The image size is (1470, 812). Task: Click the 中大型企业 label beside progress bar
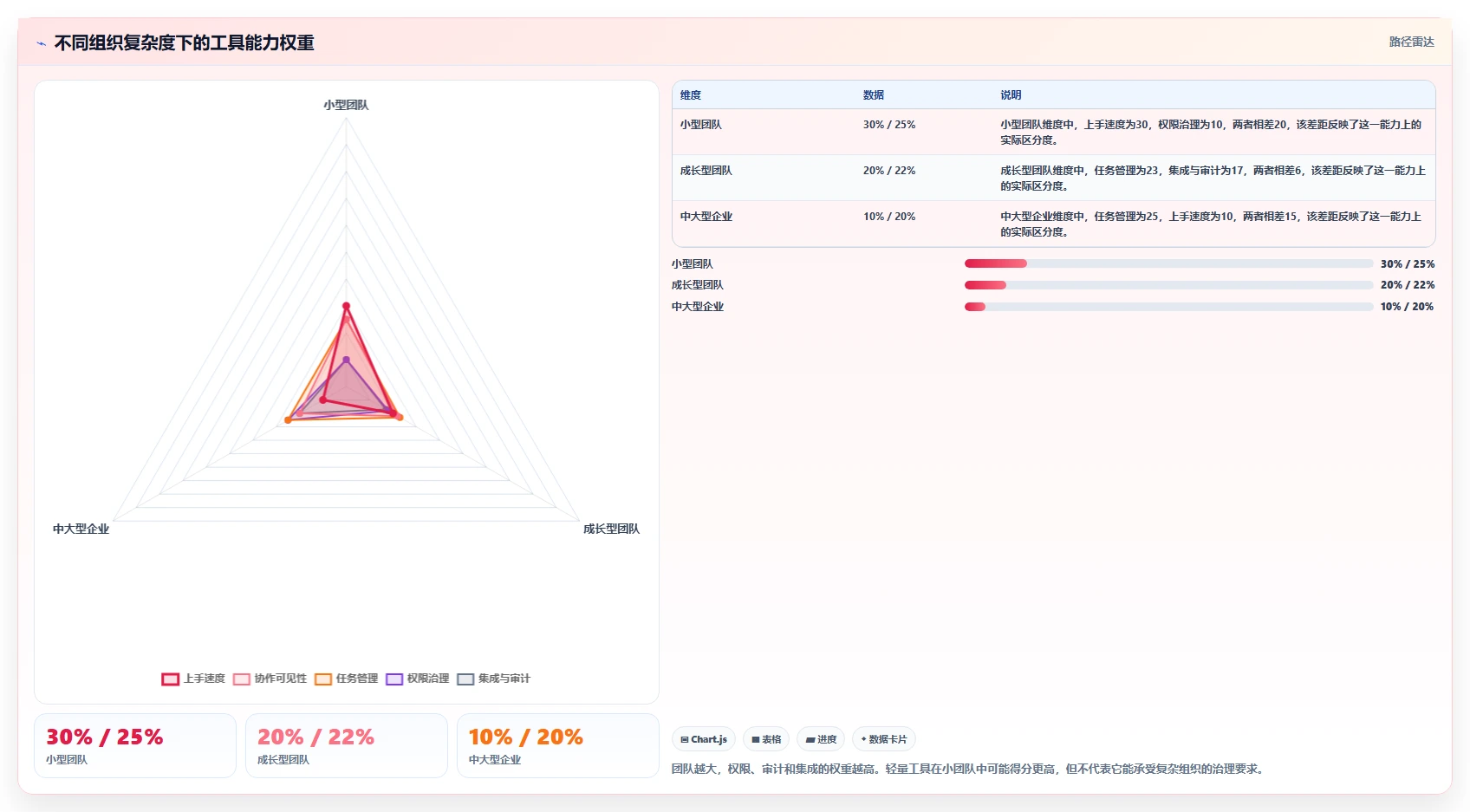[x=697, y=307]
